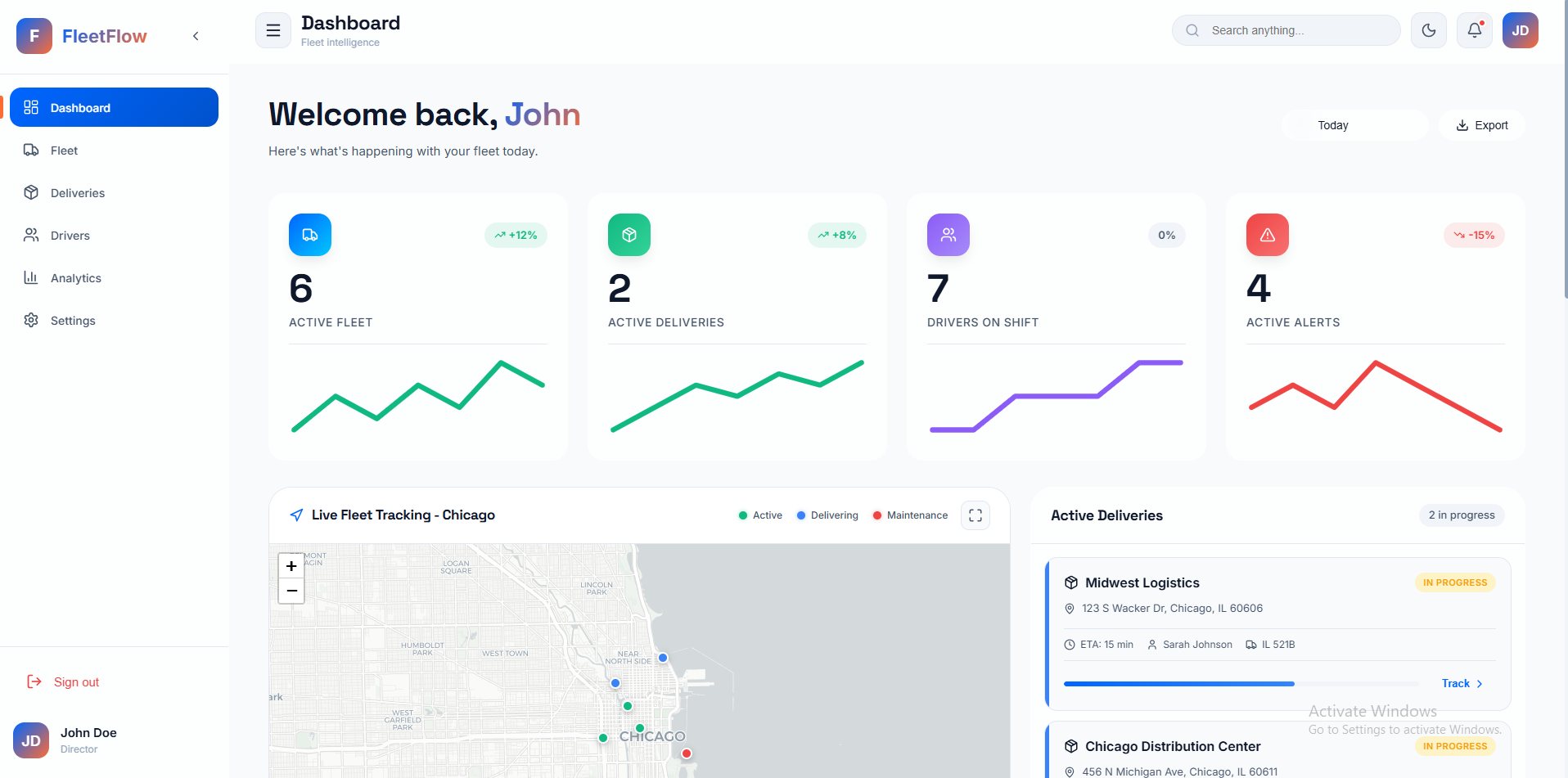Screen dimensions: 1568x778
Task: Click the Export button
Action: (x=1481, y=124)
